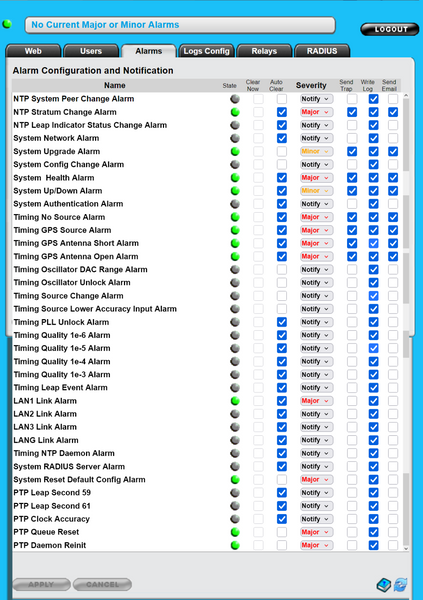The height and width of the screenshot is (600, 423).
Task: Click the help book icon at bottom right
Action: click(x=384, y=585)
